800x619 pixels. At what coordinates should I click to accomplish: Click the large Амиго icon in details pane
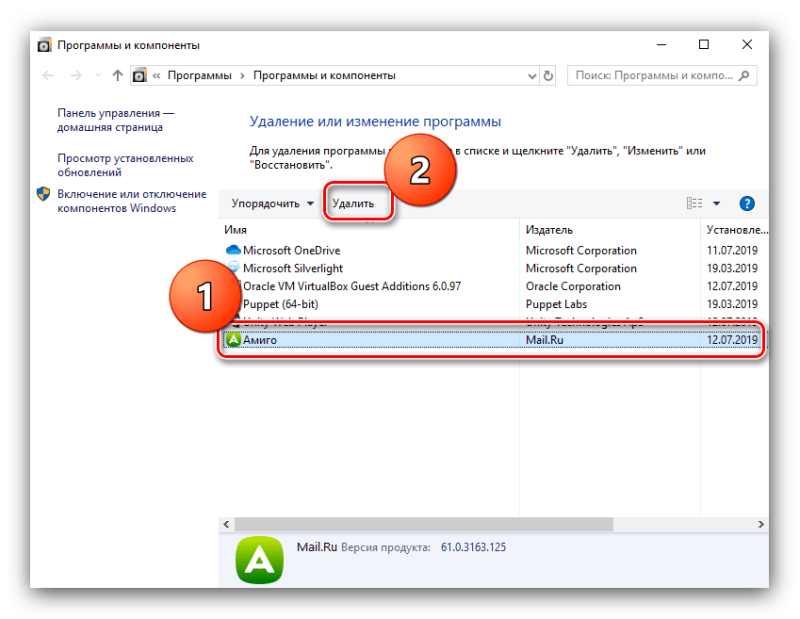[x=260, y=560]
